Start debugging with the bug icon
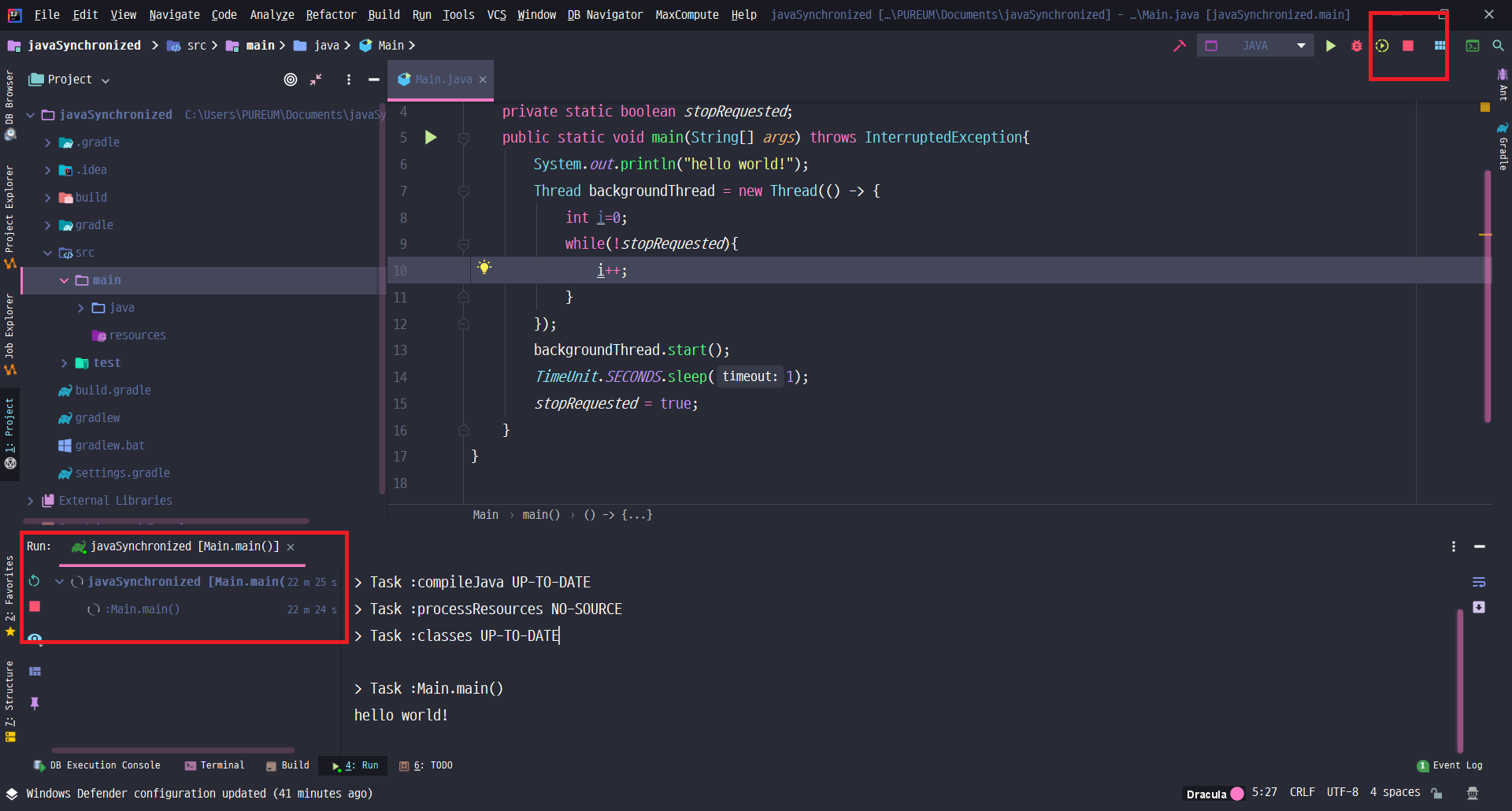1512x811 pixels. click(x=1356, y=46)
